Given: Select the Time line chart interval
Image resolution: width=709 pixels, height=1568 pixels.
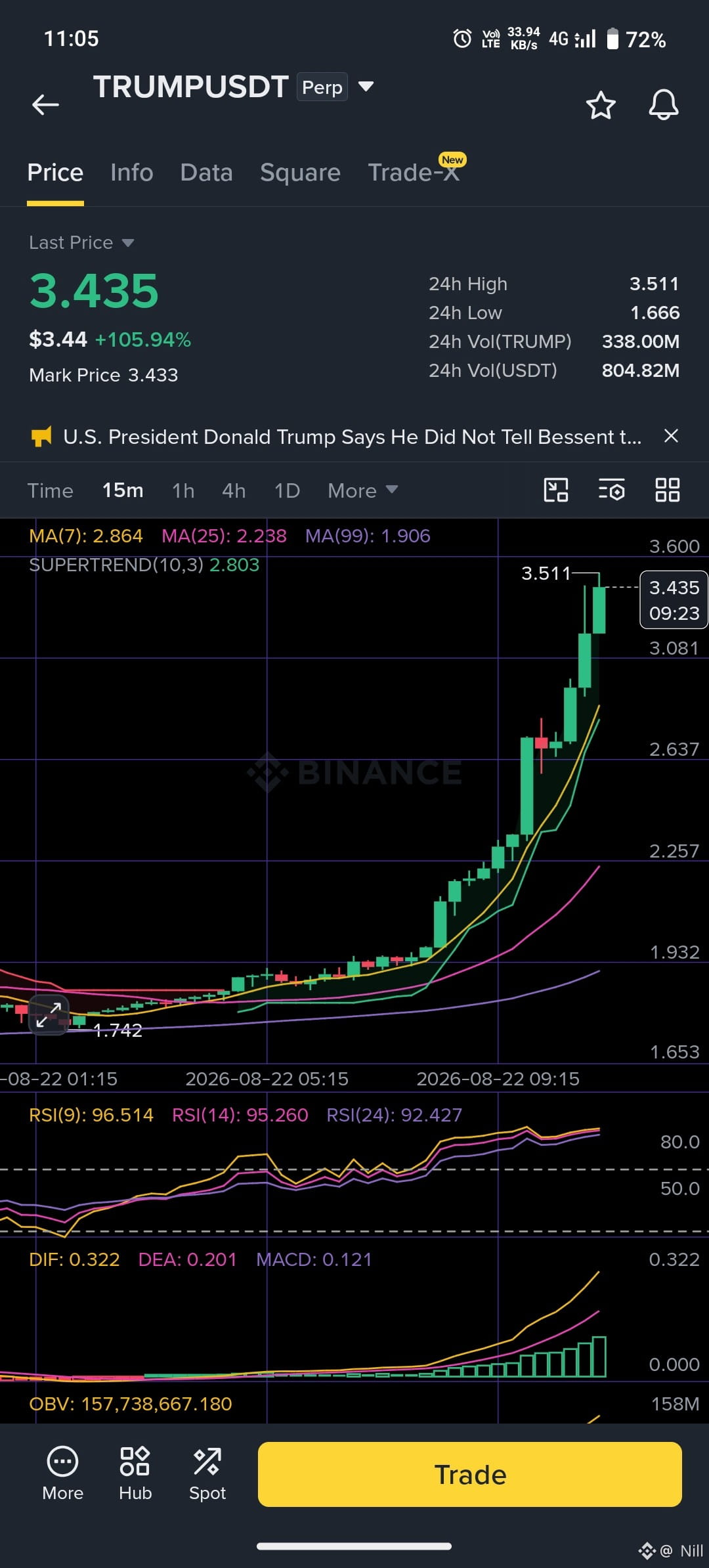Looking at the screenshot, I should pos(50,490).
